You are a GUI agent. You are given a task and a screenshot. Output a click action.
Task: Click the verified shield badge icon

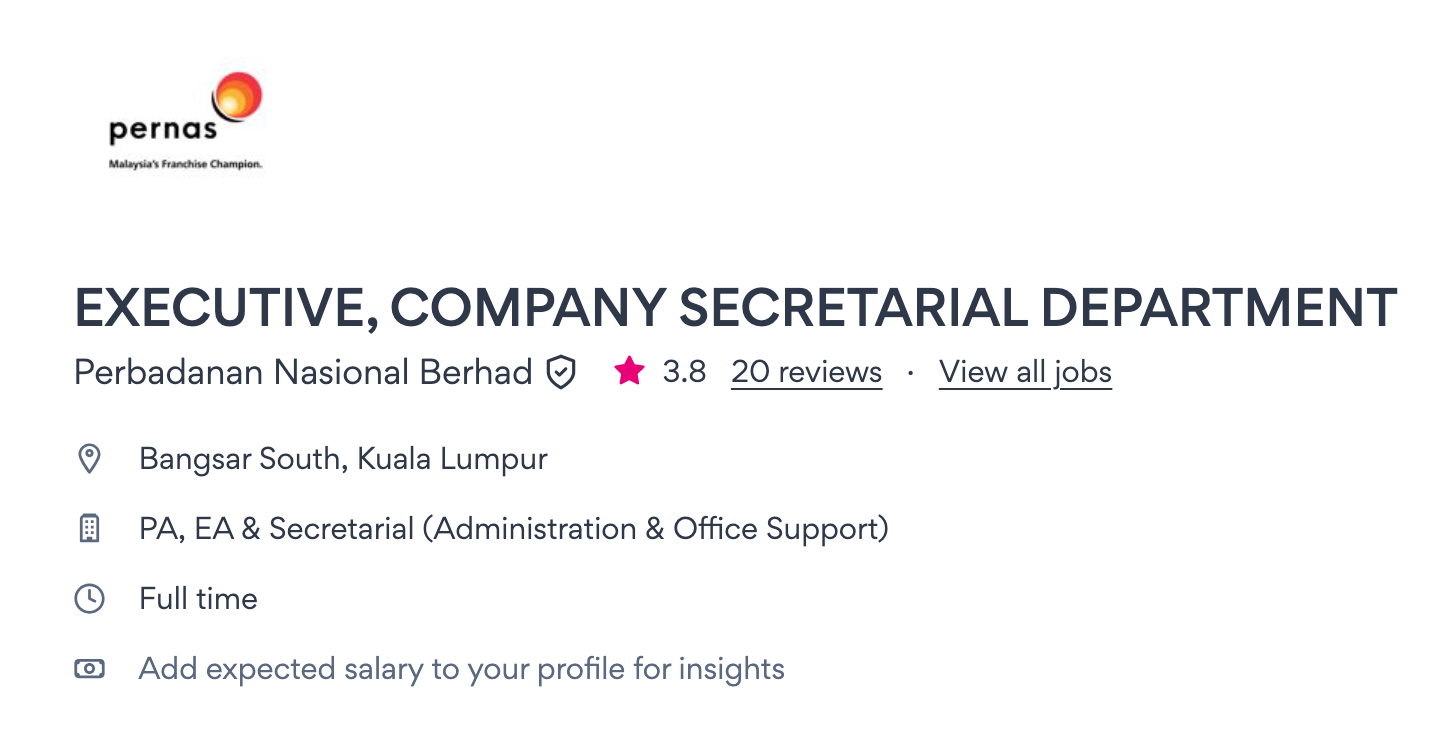[x=561, y=373]
